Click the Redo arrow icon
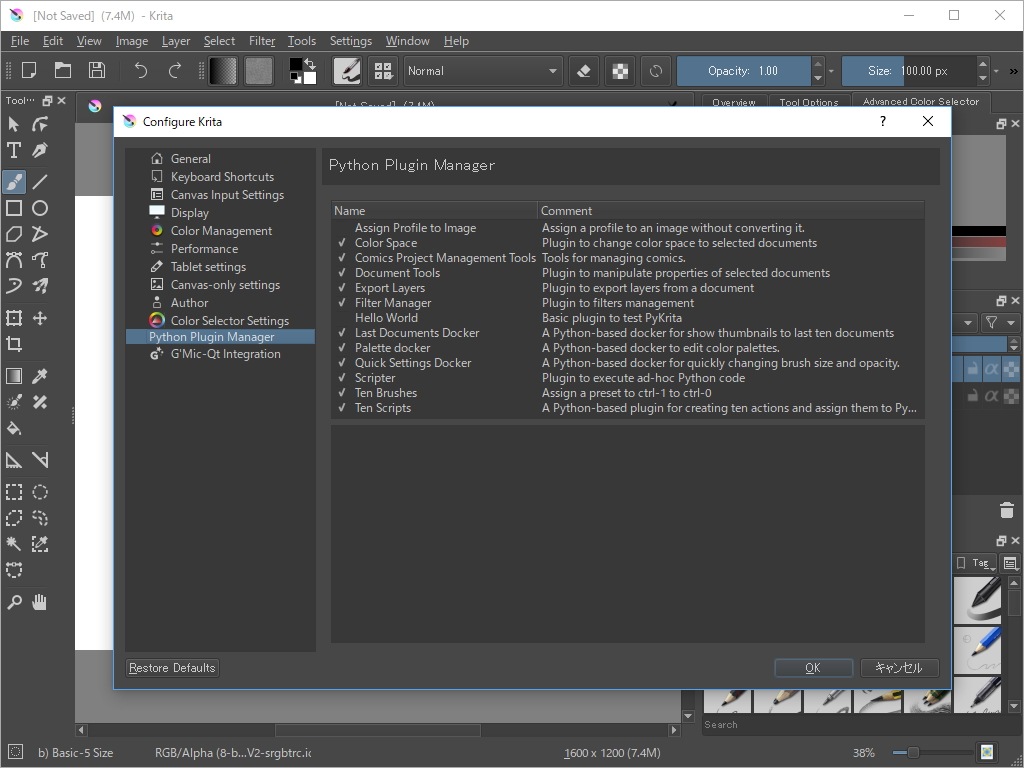1024x768 pixels. 174,71
